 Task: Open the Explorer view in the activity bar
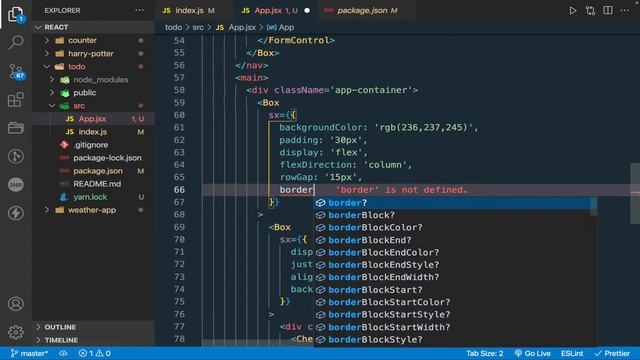[x=16, y=15]
